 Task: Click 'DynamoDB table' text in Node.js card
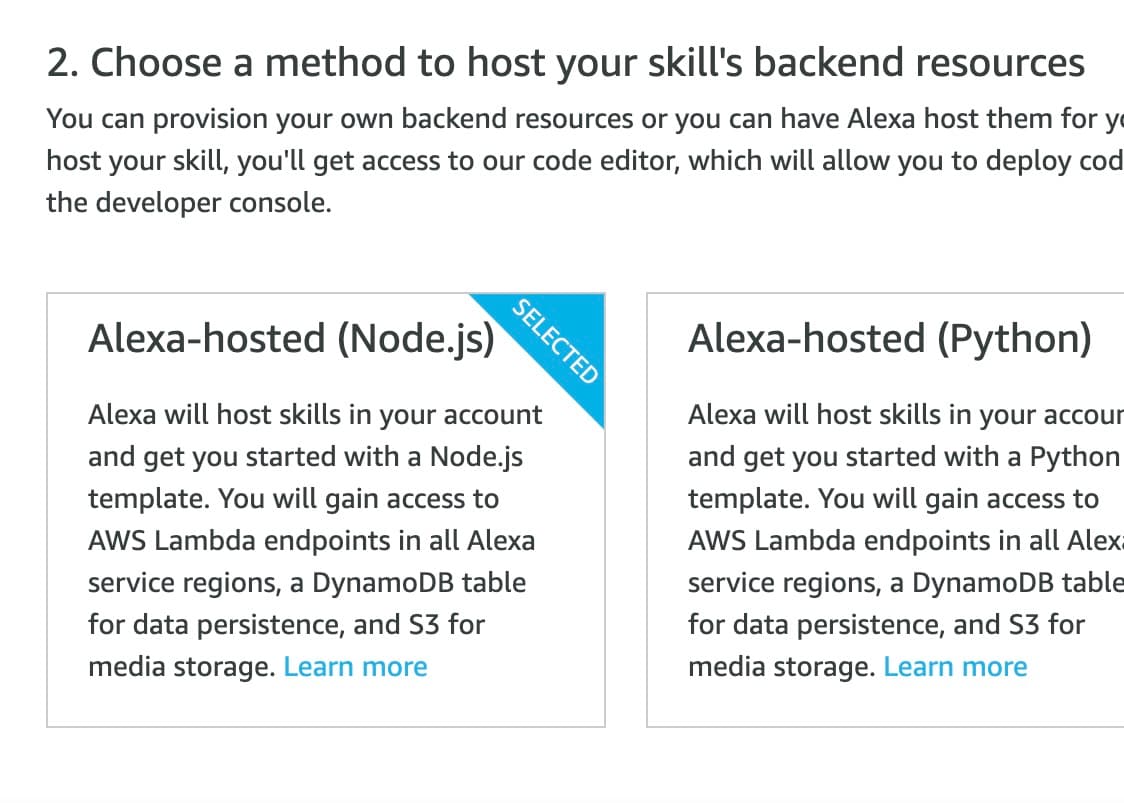pyautogui.click(x=419, y=583)
